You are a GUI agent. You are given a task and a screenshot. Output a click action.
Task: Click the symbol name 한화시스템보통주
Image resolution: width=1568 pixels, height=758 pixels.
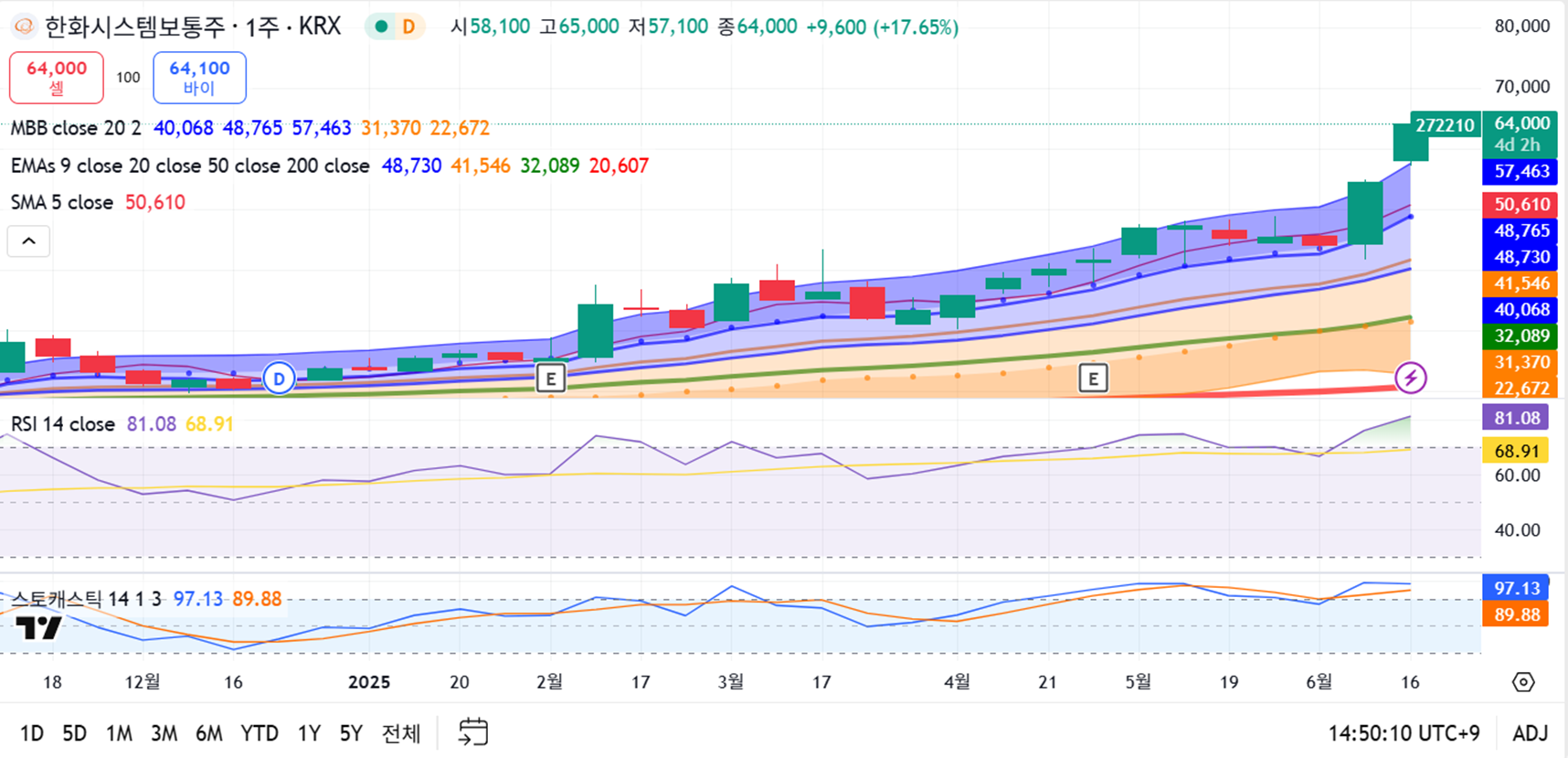point(134,27)
